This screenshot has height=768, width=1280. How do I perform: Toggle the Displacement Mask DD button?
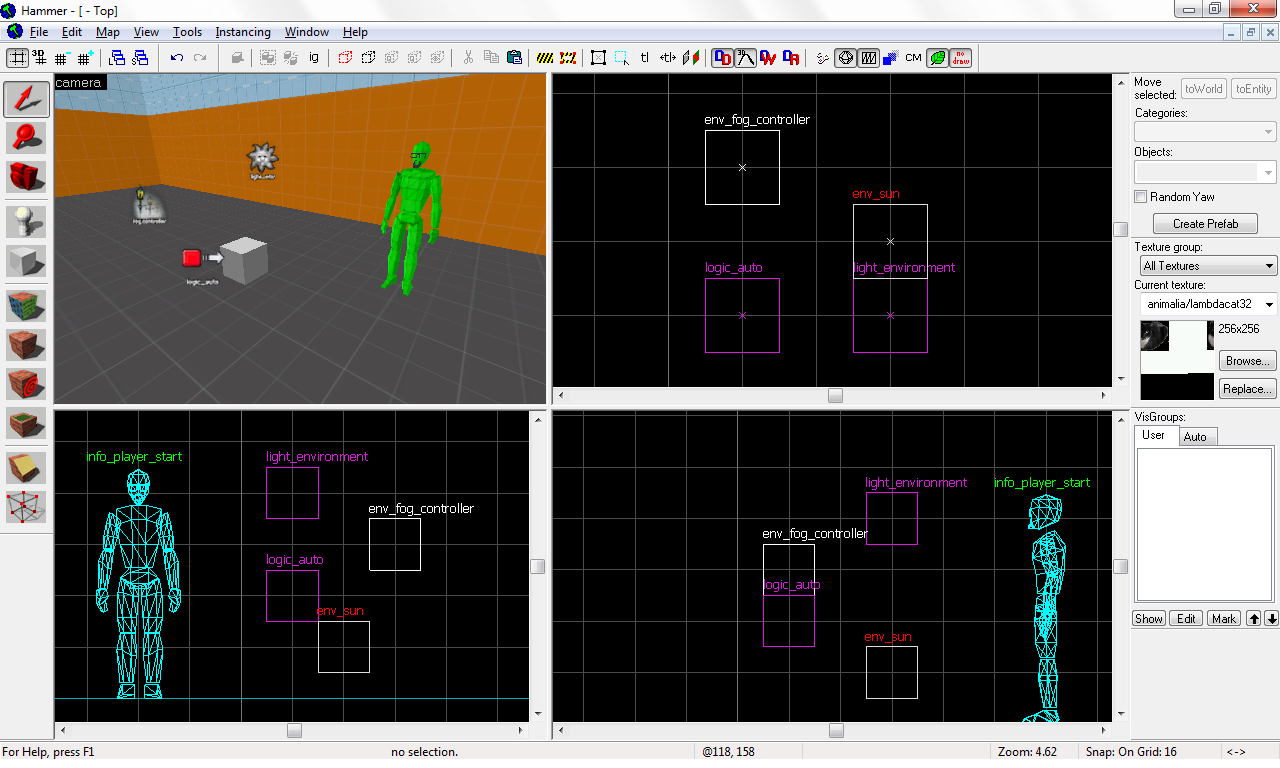[x=722, y=58]
